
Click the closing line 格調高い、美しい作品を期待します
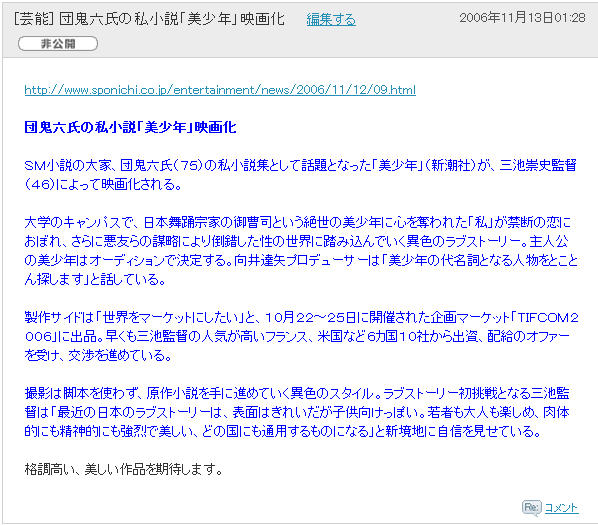pyautogui.click(x=124, y=469)
